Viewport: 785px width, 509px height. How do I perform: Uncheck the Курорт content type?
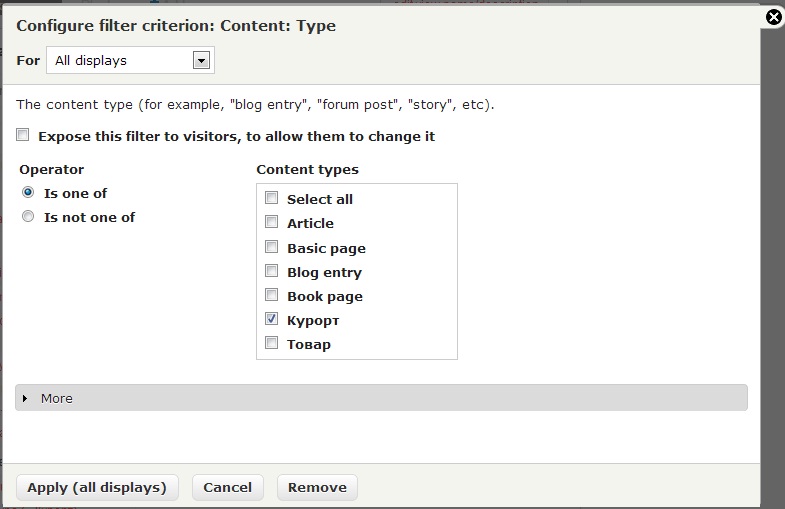pos(271,319)
